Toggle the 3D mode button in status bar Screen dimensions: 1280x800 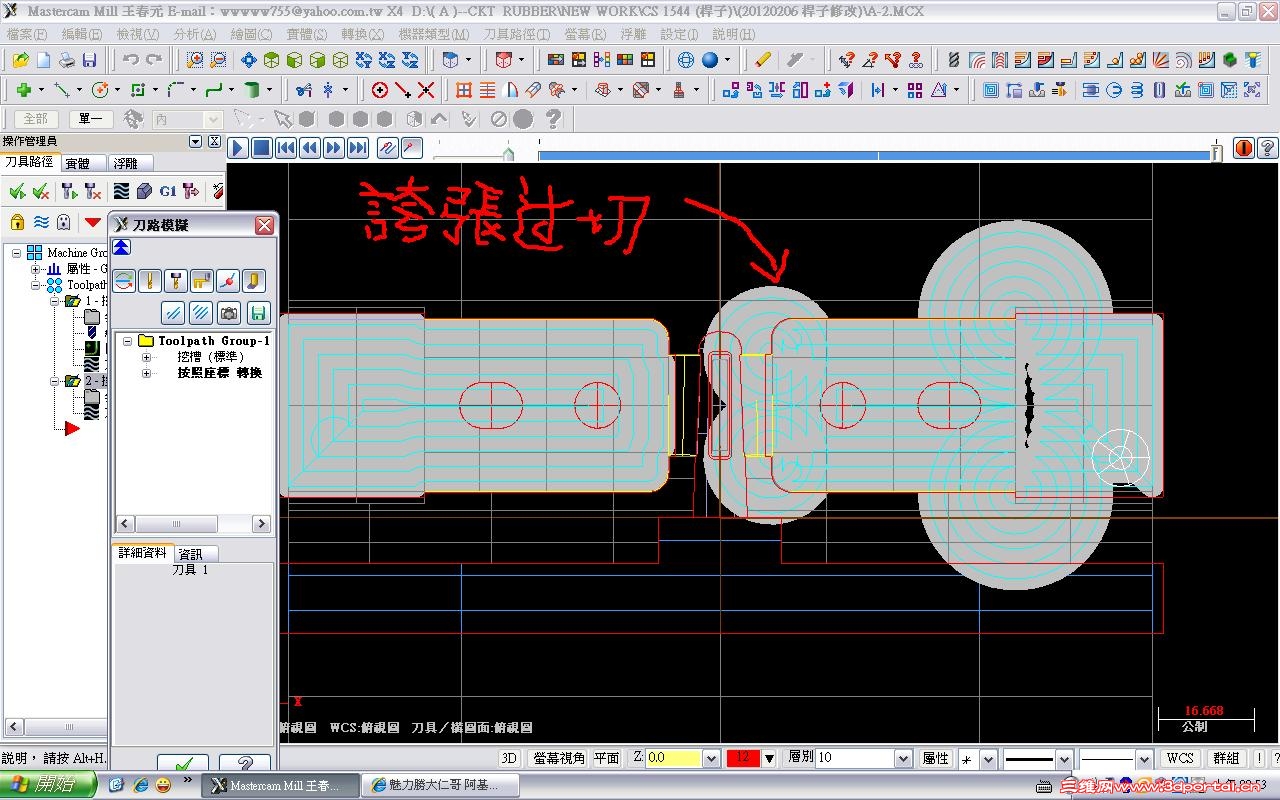click(509, 758)
